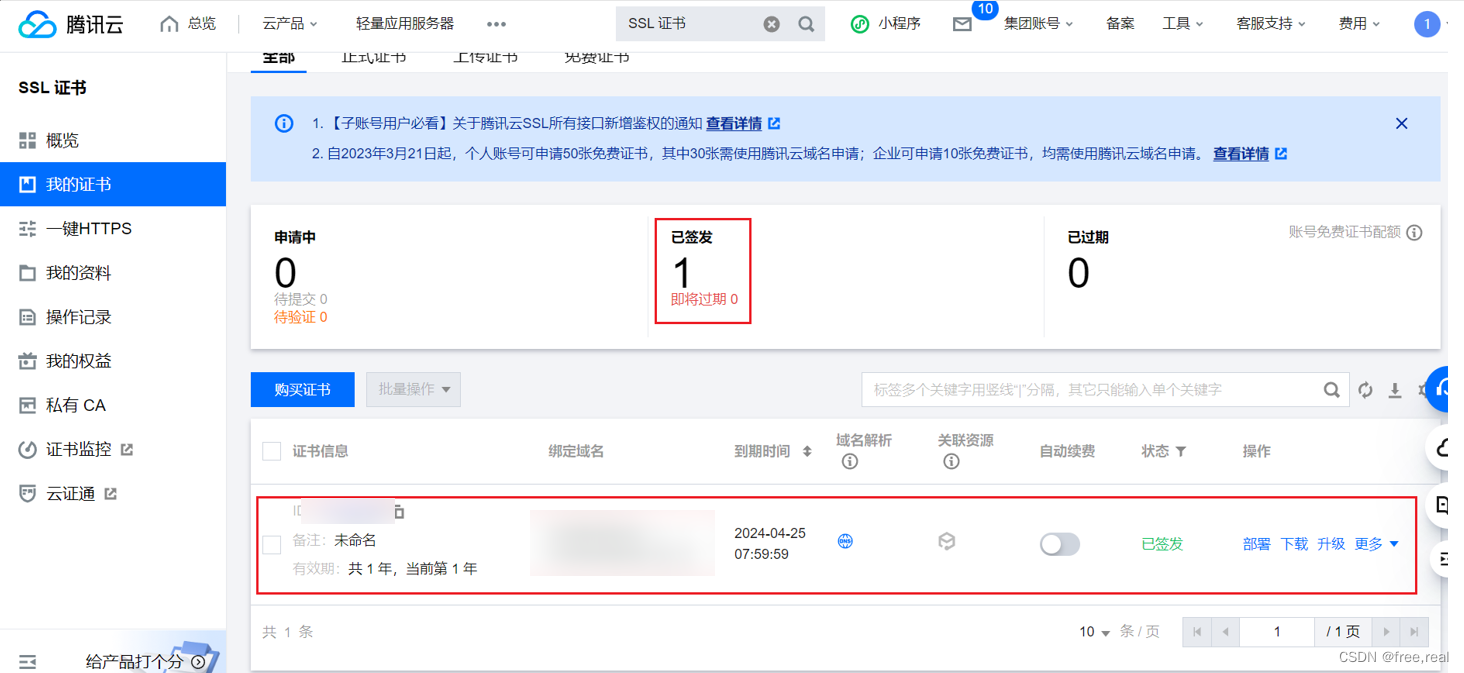Screen dimensions: 1464x673
Task: Expand the 客服支持 dropdown
Action: (1271, 23)
